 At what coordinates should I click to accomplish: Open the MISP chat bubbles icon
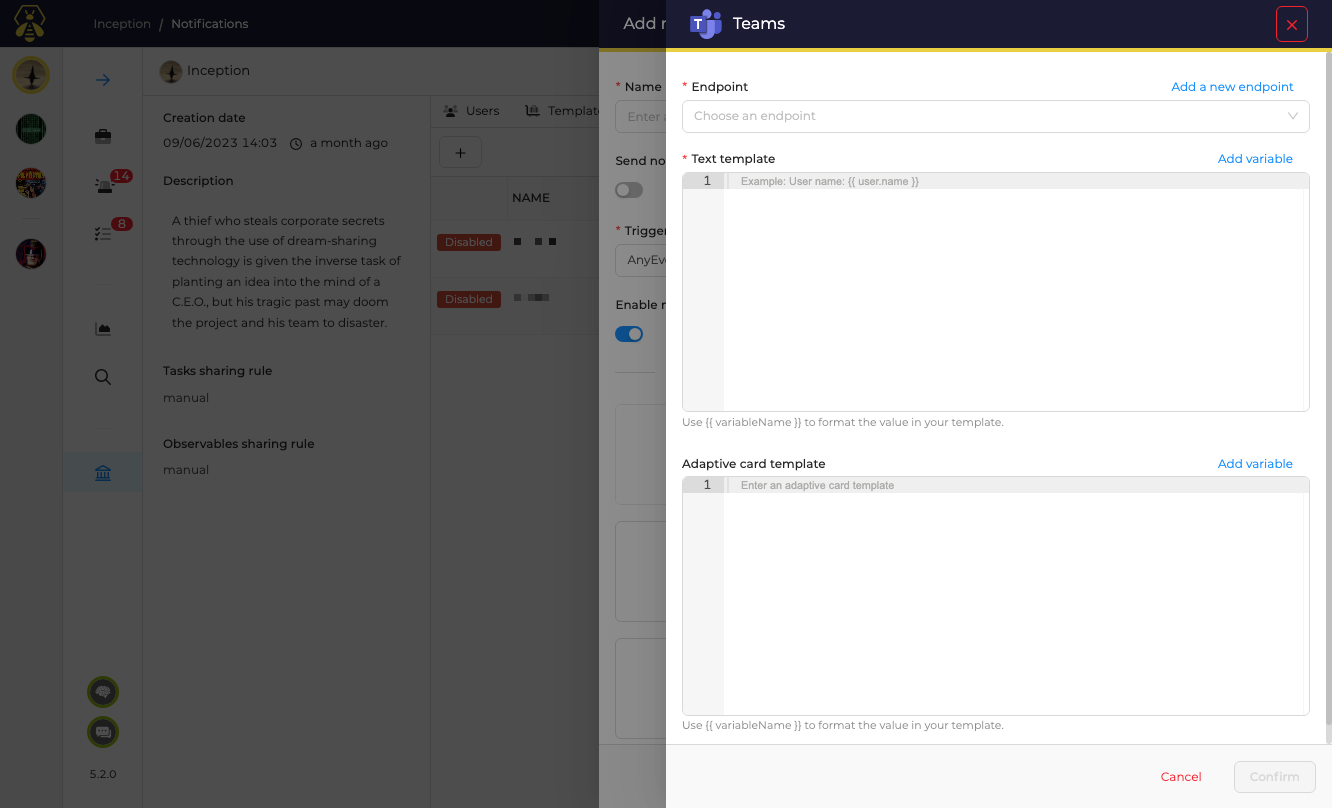click(103, 732)
